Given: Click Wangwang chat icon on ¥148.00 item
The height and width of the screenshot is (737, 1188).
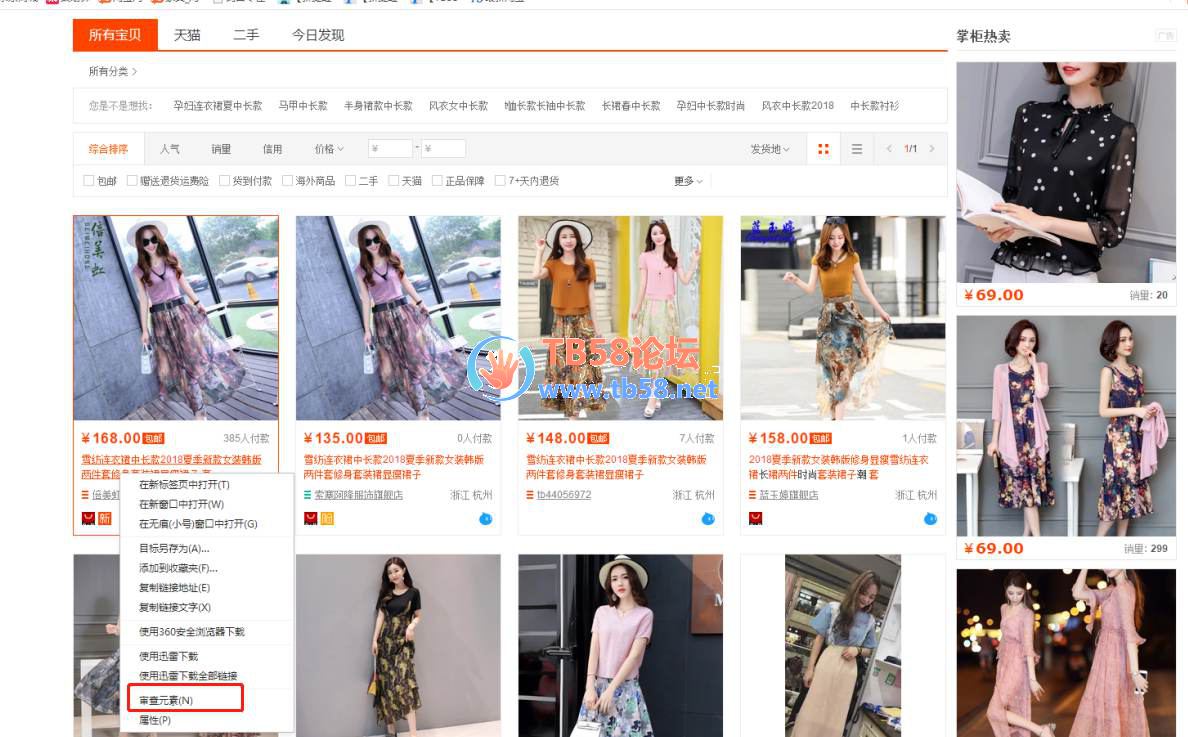Looking at the screenshot, I should [x=708, y=518].
